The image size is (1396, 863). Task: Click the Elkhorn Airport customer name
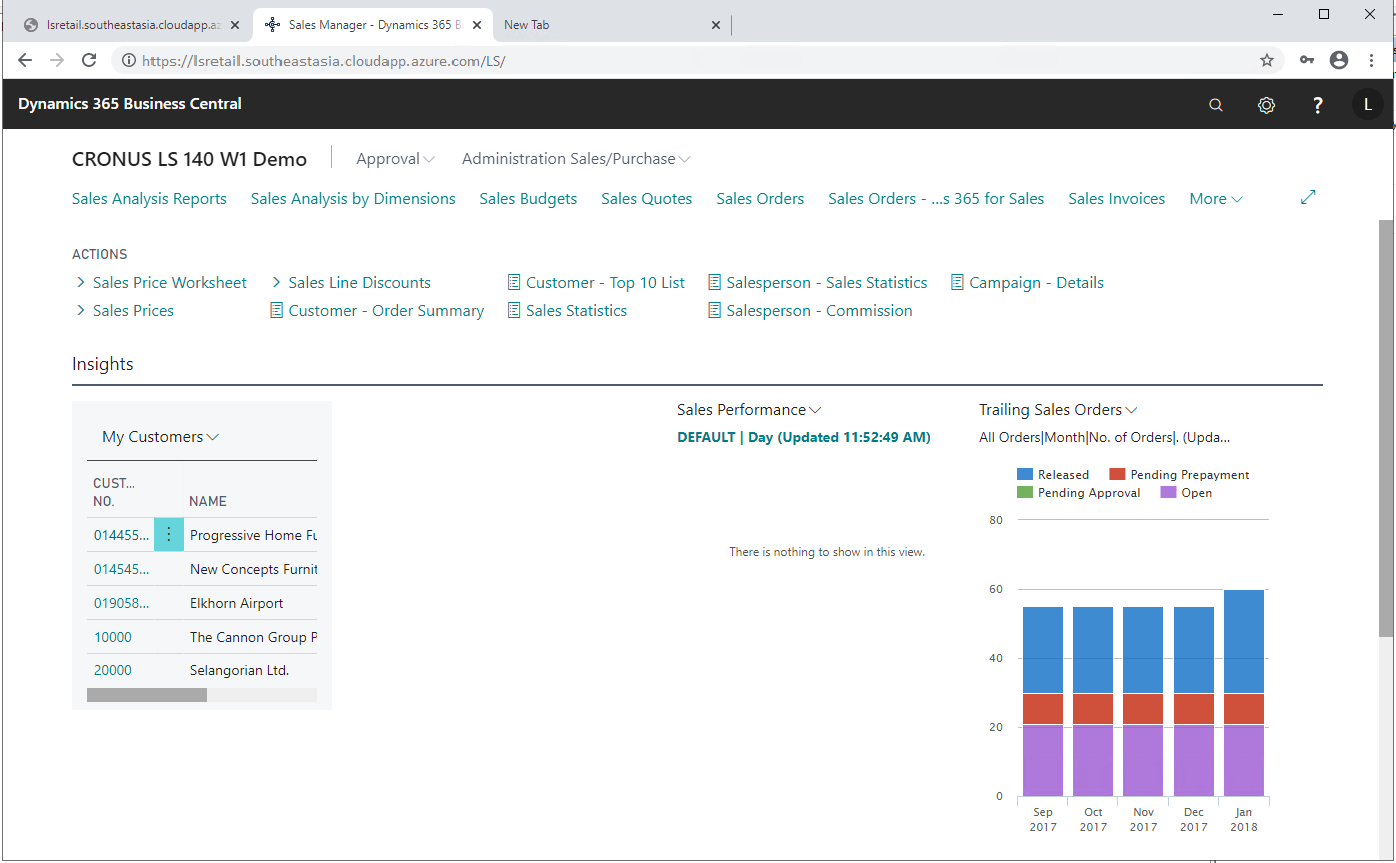(236, 603)
